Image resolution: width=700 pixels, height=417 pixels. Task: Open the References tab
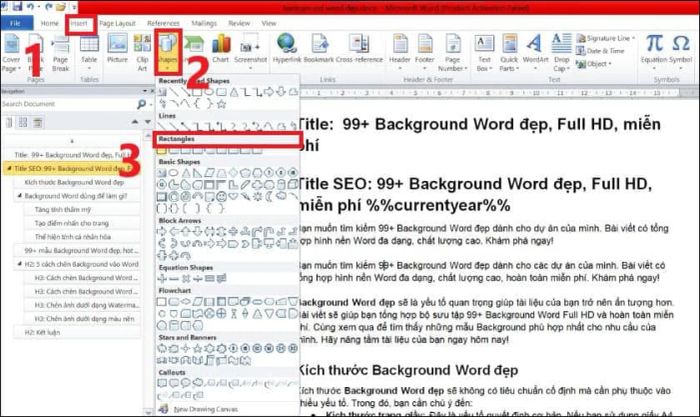(x=163, y=23)
